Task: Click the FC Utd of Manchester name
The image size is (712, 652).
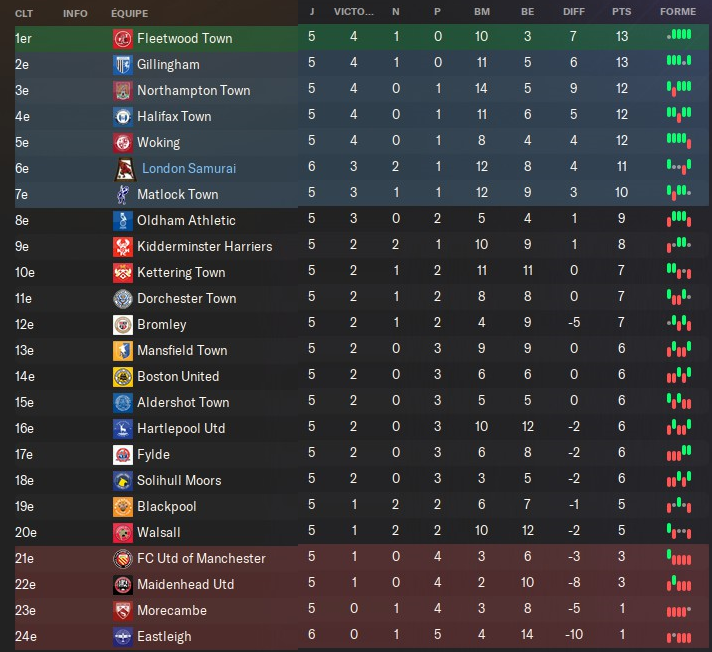Action: click(201, 559)
